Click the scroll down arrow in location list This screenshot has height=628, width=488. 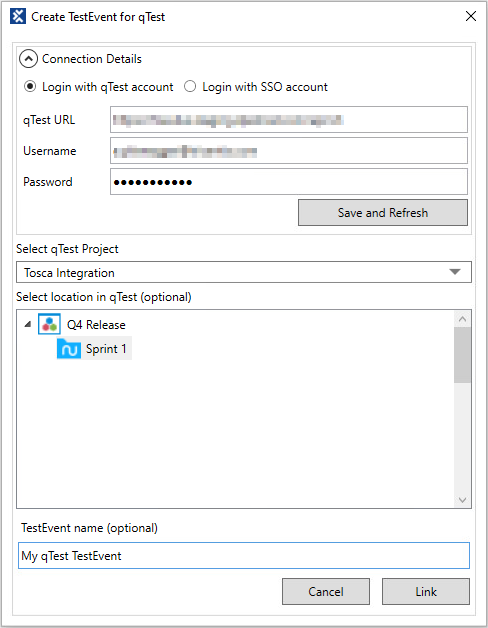click(462, 500)
